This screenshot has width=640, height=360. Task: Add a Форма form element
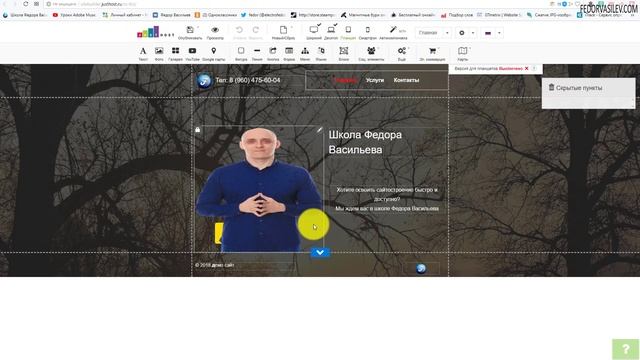pyautogui.click(x=289, y=51)
